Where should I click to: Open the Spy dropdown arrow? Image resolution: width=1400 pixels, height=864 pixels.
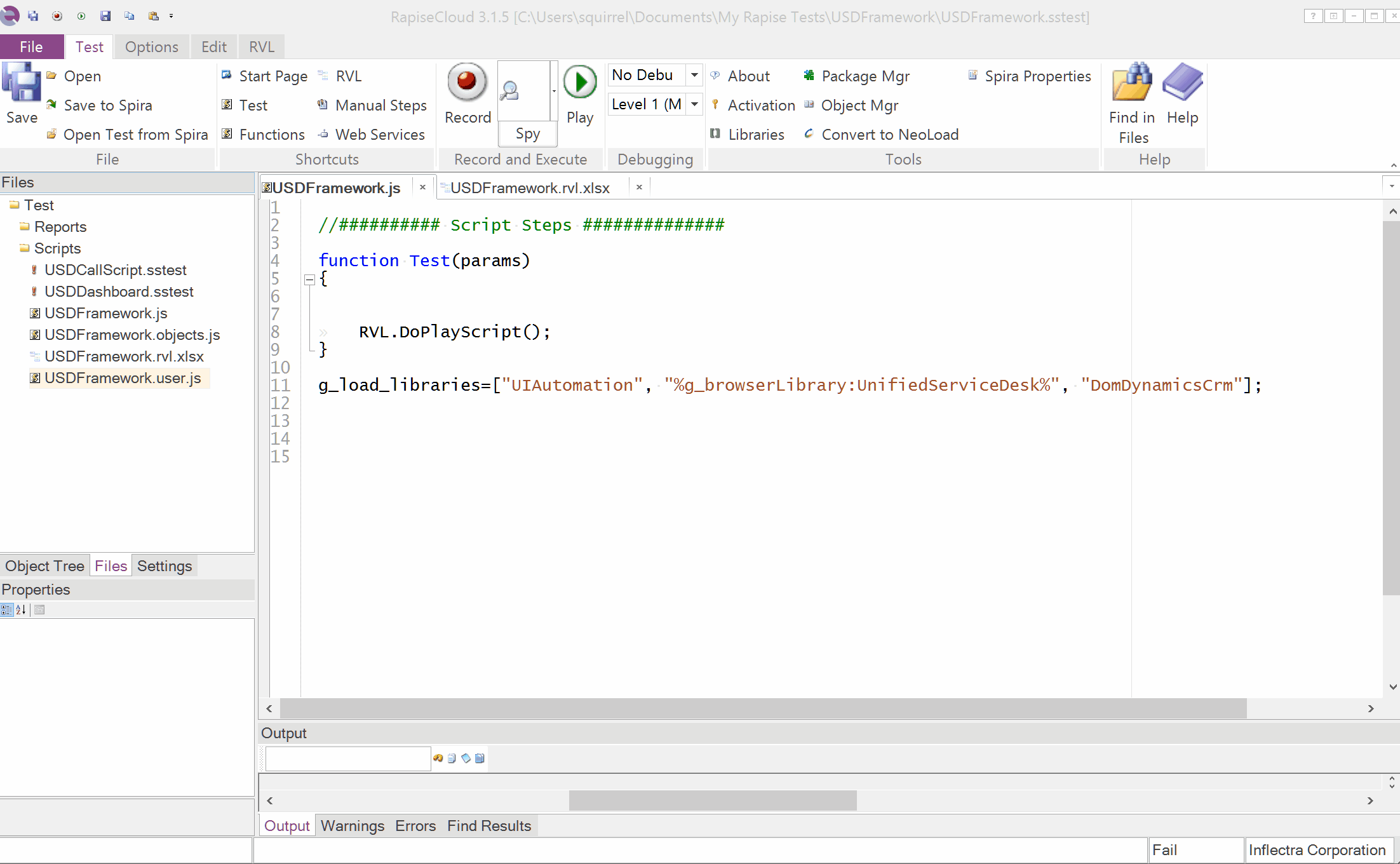pos(554,91)
